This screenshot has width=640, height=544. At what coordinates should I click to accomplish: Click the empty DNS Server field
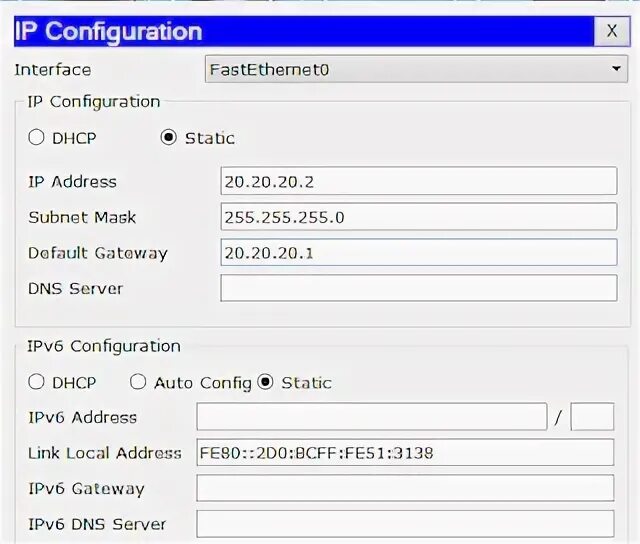click(x=419, y=288)
